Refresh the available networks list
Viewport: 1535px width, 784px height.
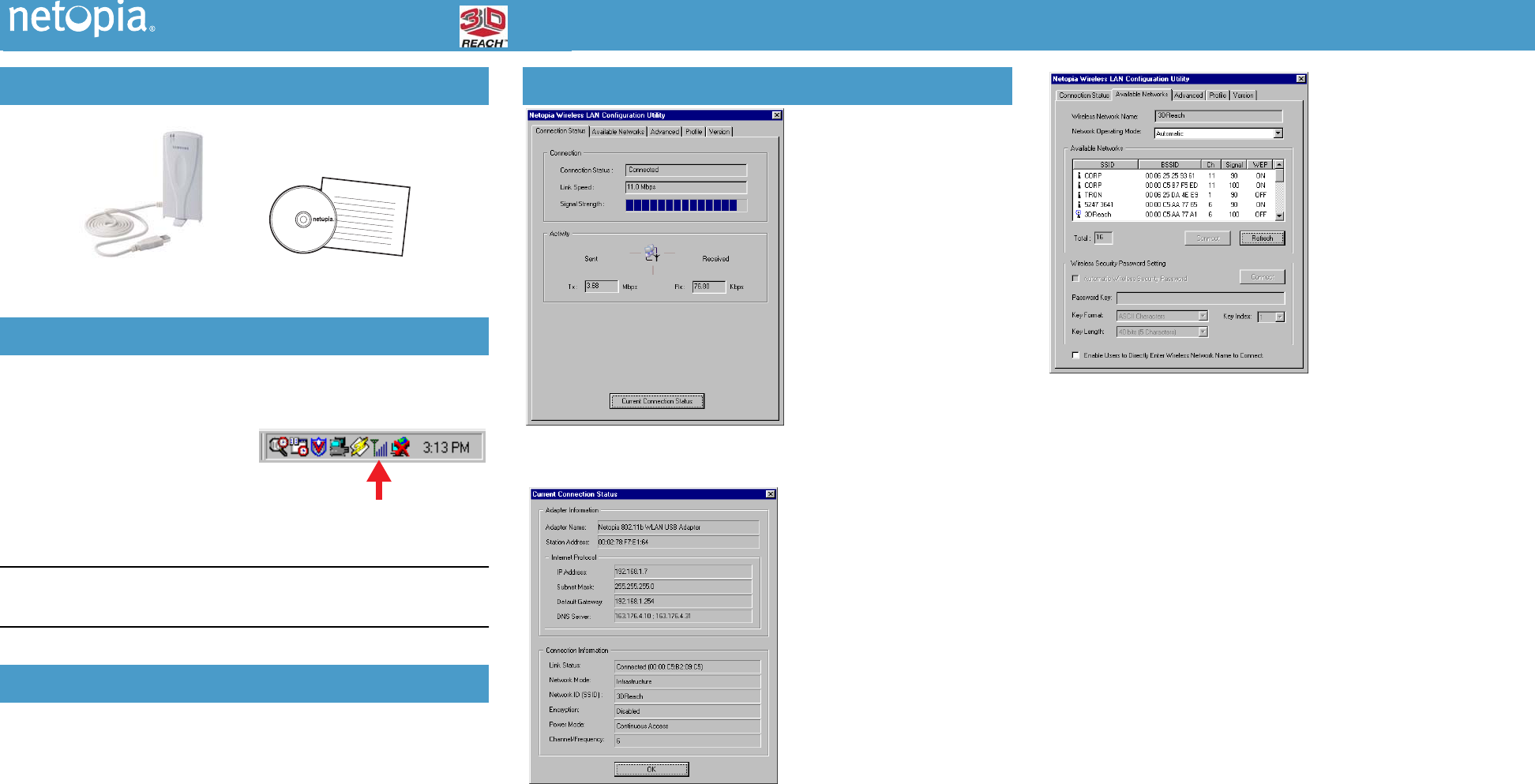(1263, 238)
